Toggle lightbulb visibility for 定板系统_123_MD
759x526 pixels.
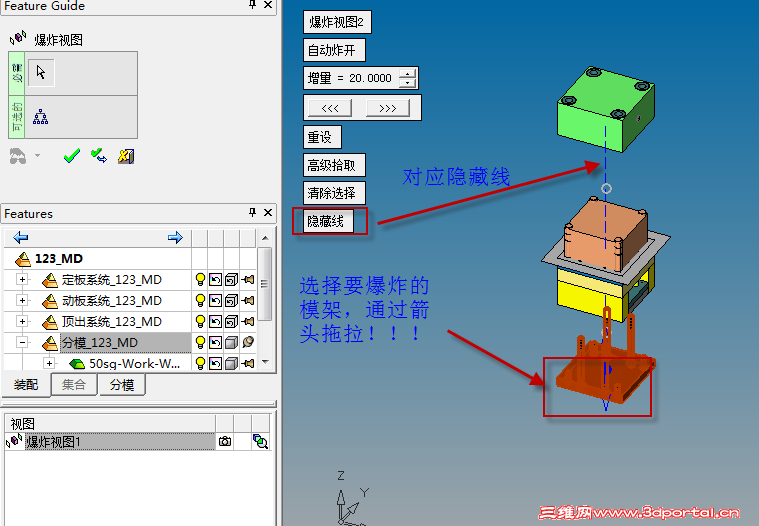(200, 280)
